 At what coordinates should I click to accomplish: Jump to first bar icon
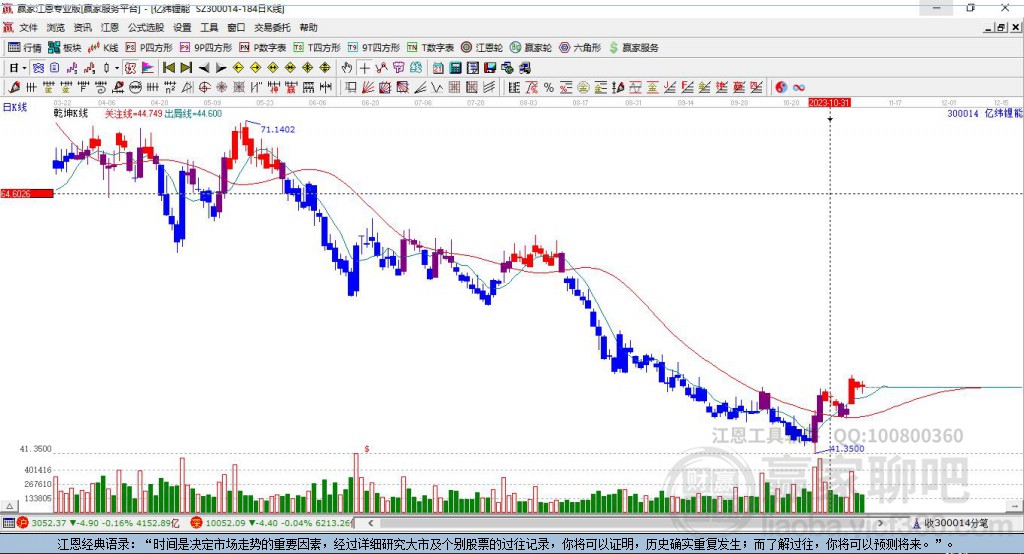(x=168, y=68)
